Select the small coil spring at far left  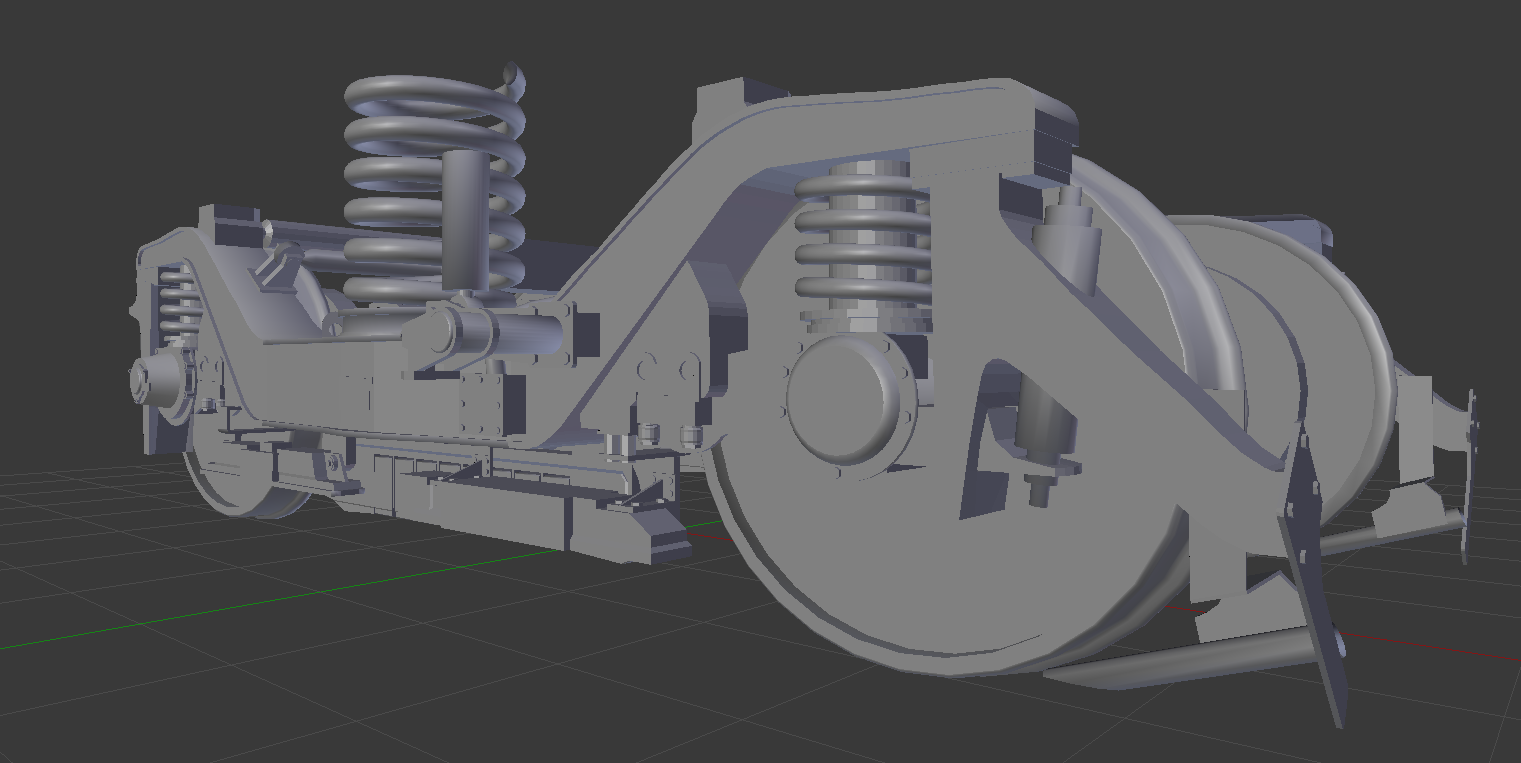point(180,305)
